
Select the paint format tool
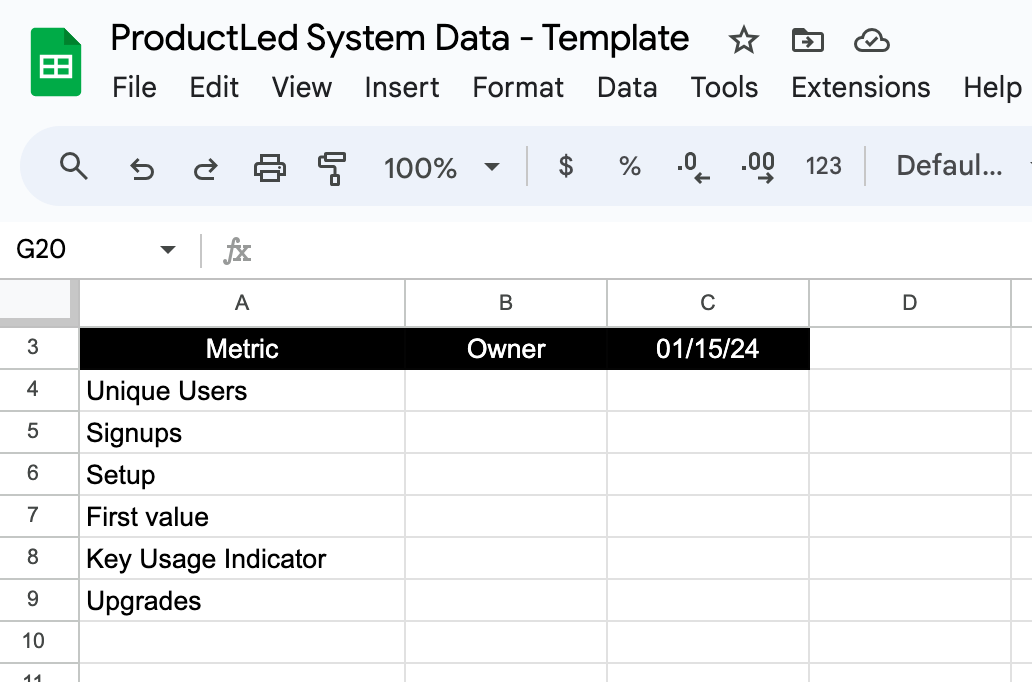(333, 167)
